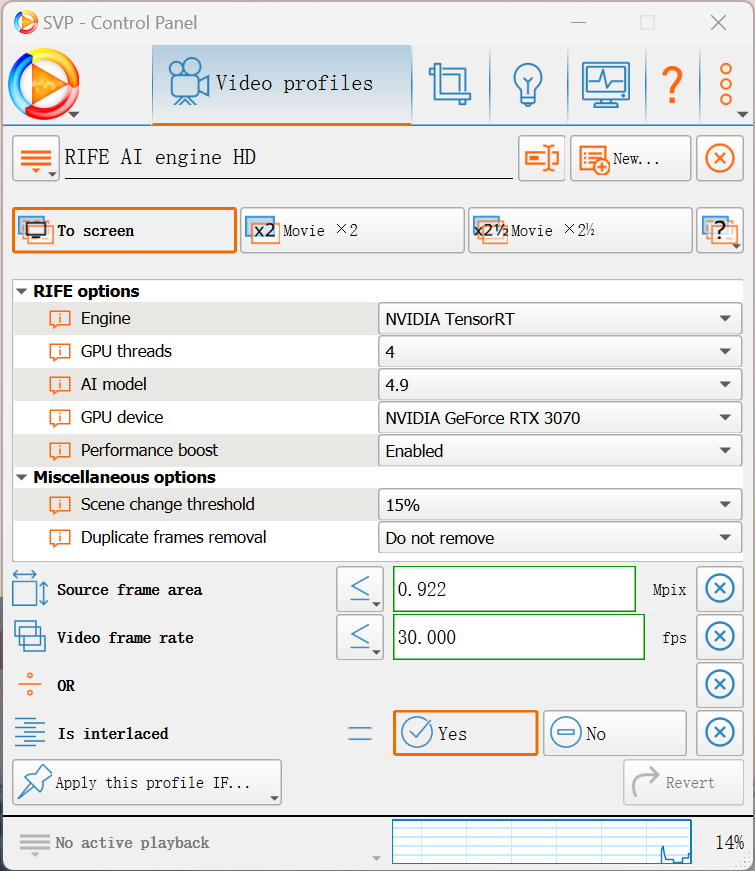This screenshot has width=755, height=871.
Task: Collapse the RIFE options section
Action: [23, 292]
